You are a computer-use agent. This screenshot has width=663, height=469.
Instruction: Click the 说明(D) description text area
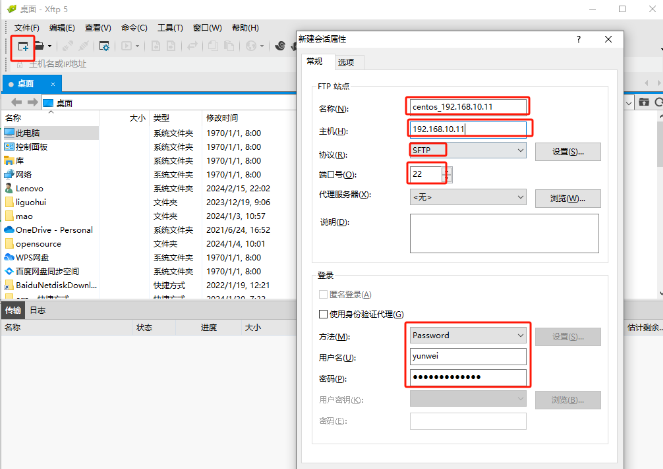[x=504, y=233]
